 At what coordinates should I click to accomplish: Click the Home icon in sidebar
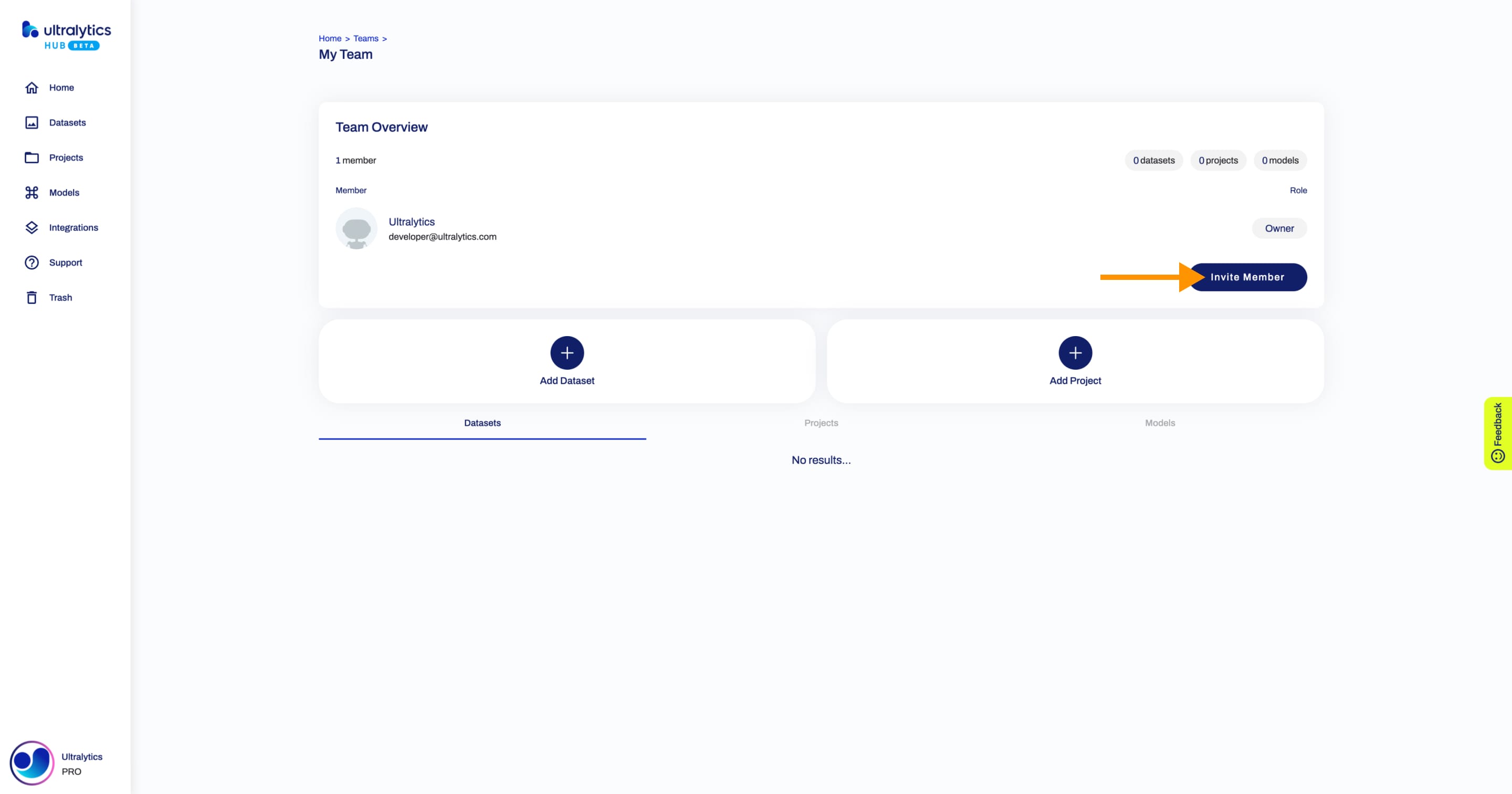click(32, 87)
